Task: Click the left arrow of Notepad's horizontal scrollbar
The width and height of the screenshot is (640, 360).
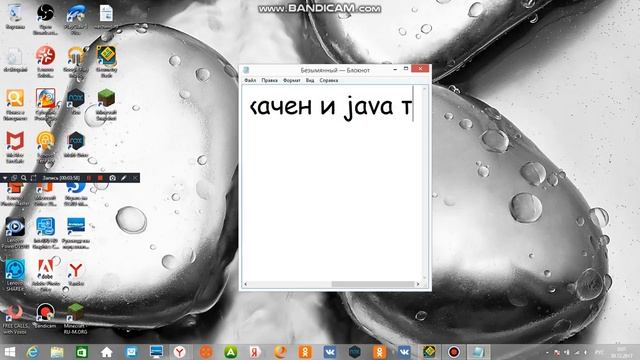Action: tap(245, 284)
